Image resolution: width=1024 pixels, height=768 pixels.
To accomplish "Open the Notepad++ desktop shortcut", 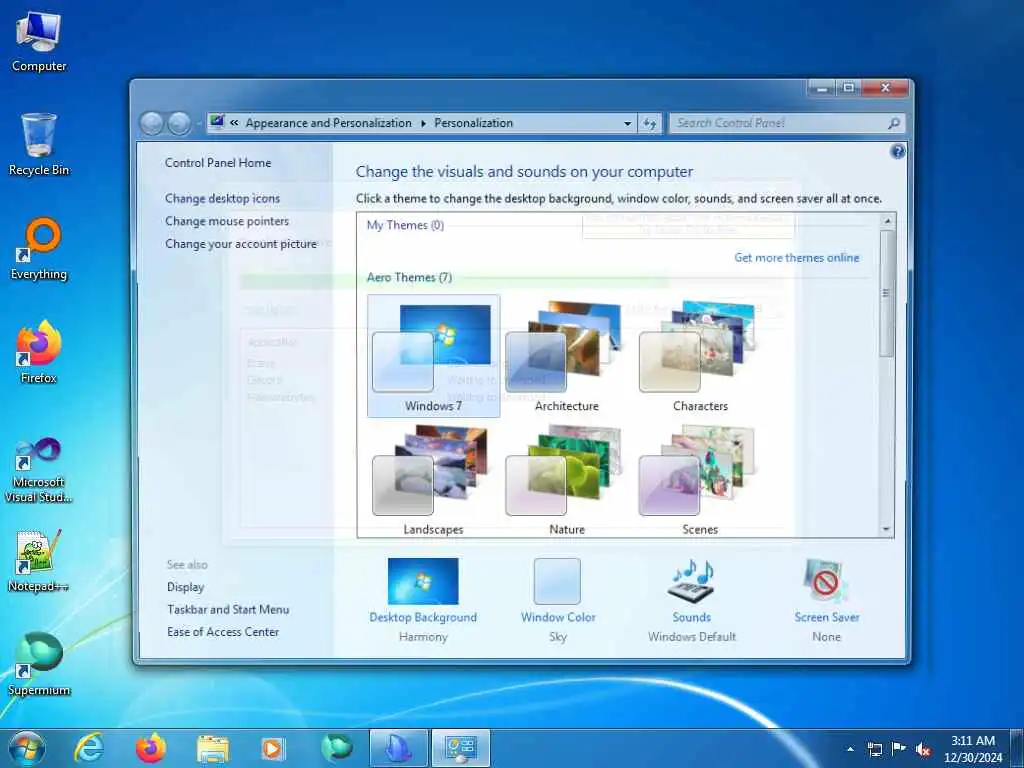I will point(39,561).
